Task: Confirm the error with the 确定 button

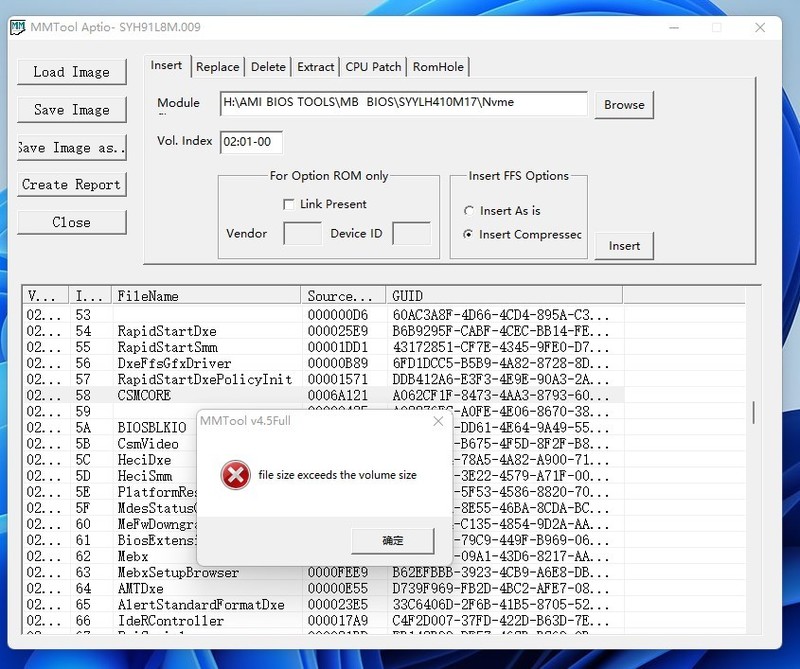Action: [x=393, y=540]
